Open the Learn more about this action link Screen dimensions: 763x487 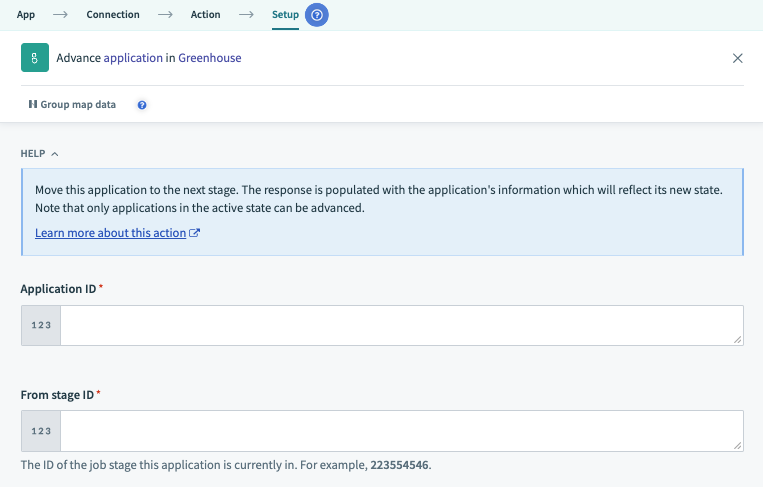[x=111, y=233]
